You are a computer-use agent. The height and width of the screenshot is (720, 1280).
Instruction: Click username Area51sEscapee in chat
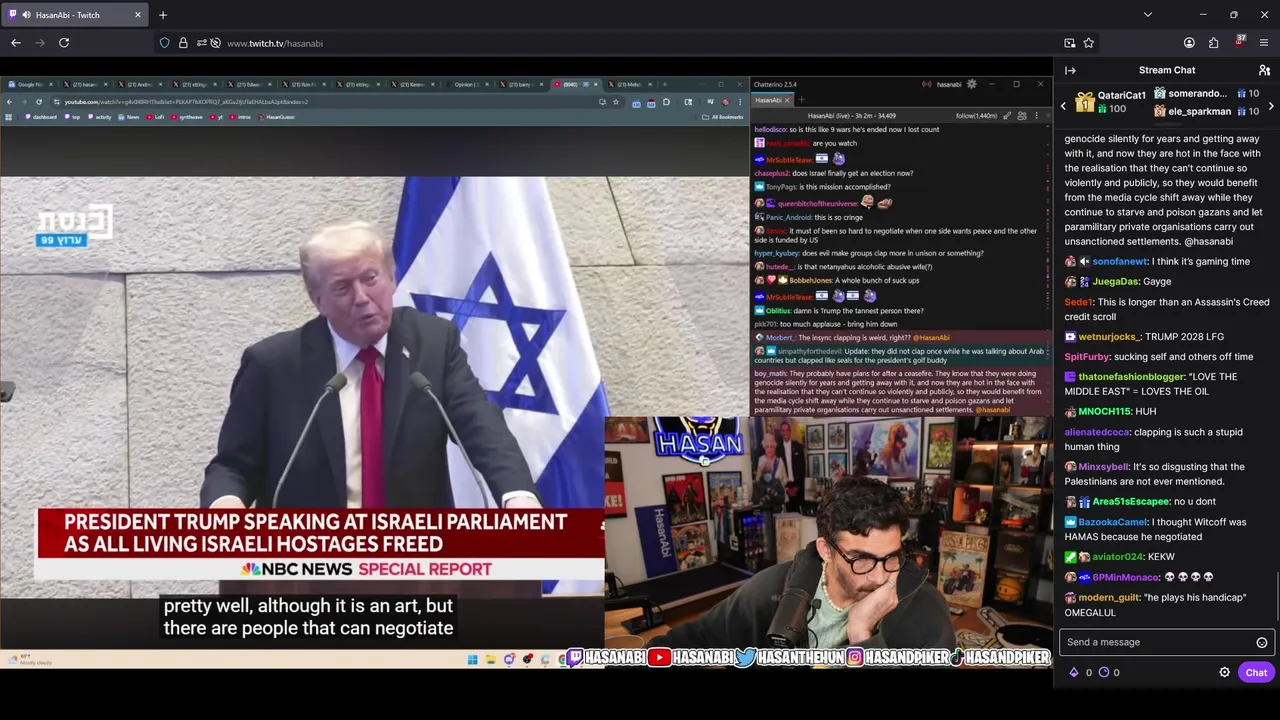pos(1130,502)
